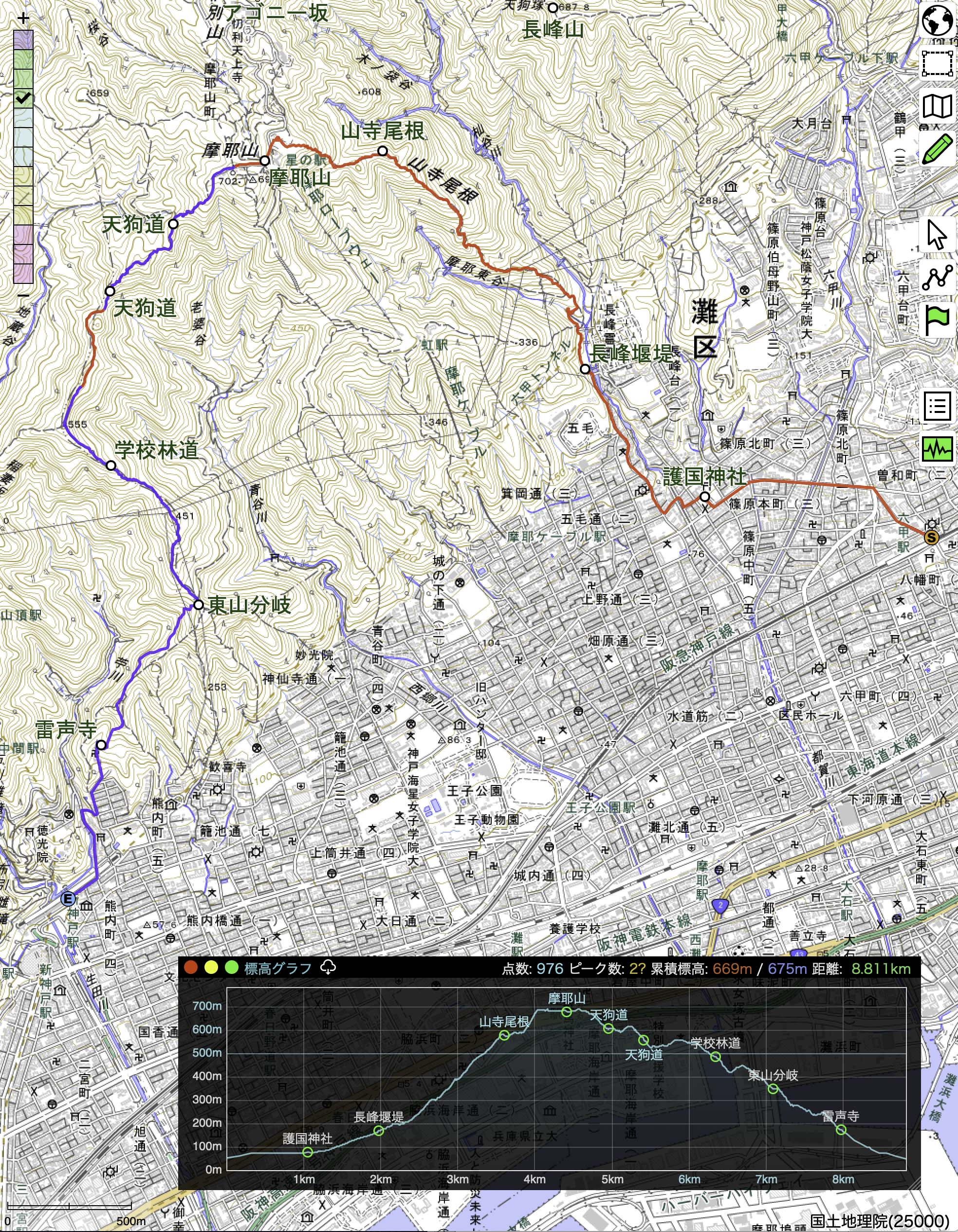The height and width of the screenshot is (1232, 958).
Task: Toggle the green flag waypoint tool
Action: (x=937, y=321)
